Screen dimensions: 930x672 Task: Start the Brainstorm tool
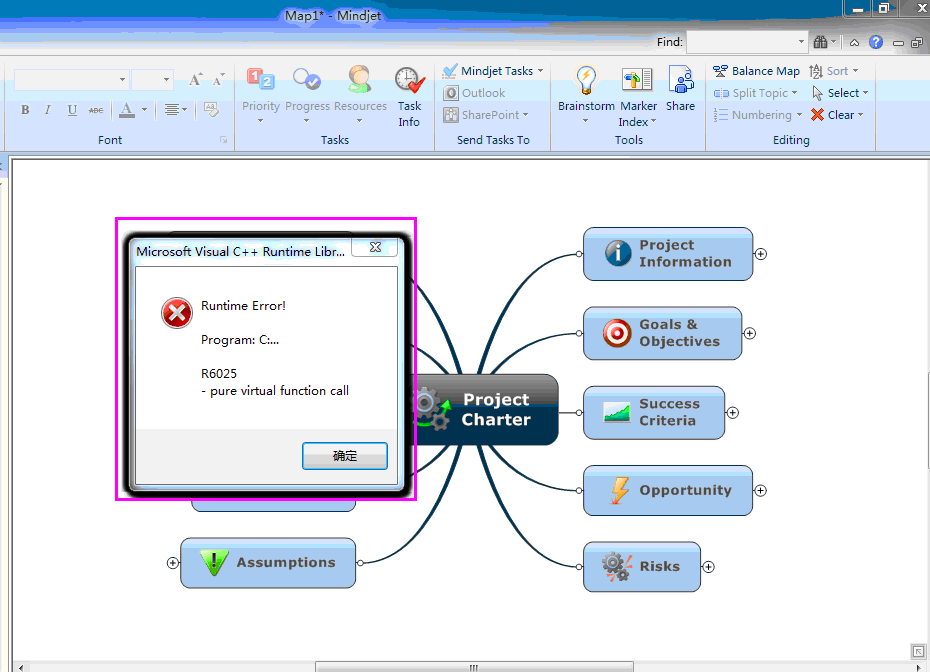(x=586, y=95)
